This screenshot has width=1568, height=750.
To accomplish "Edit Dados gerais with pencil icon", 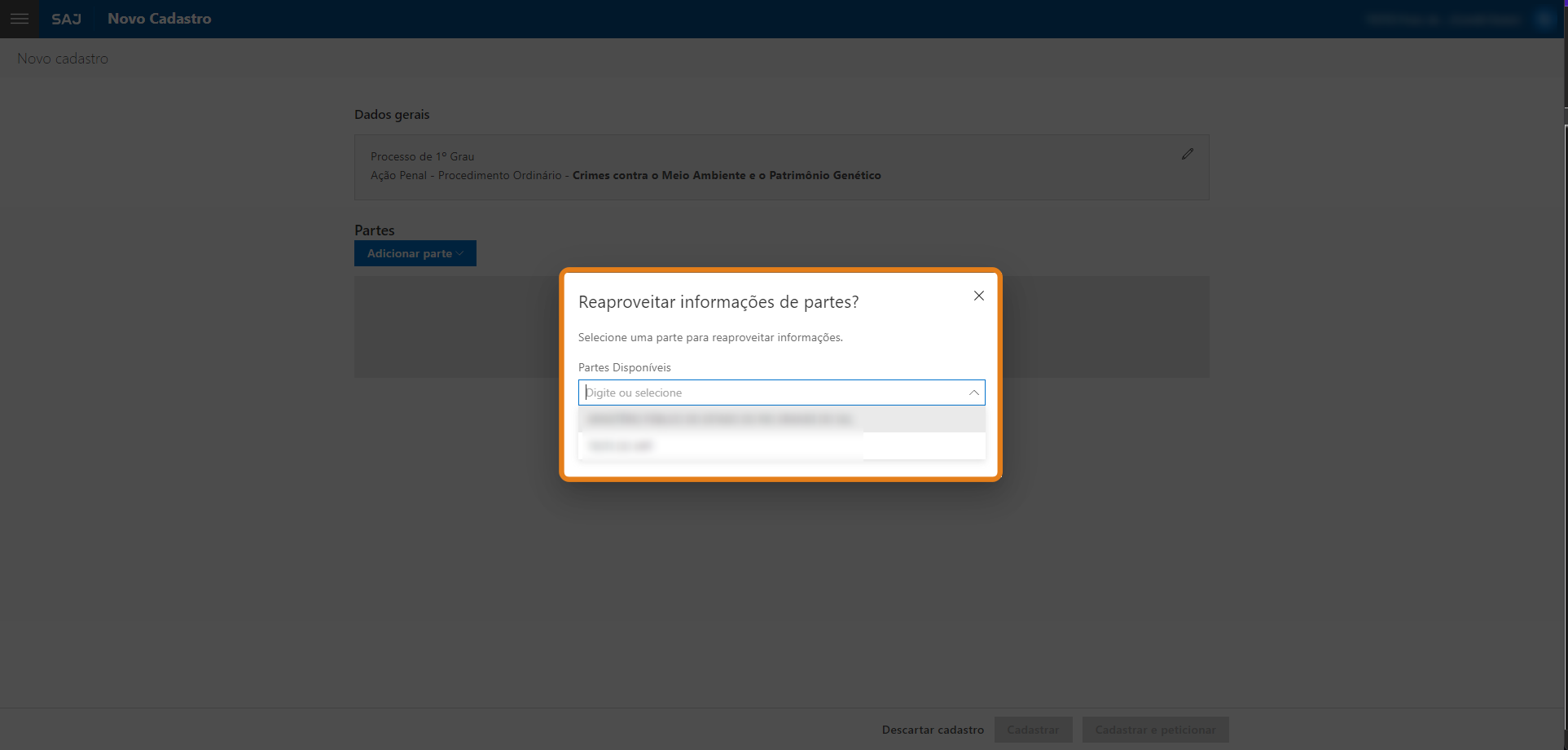I will [1187, 154].
